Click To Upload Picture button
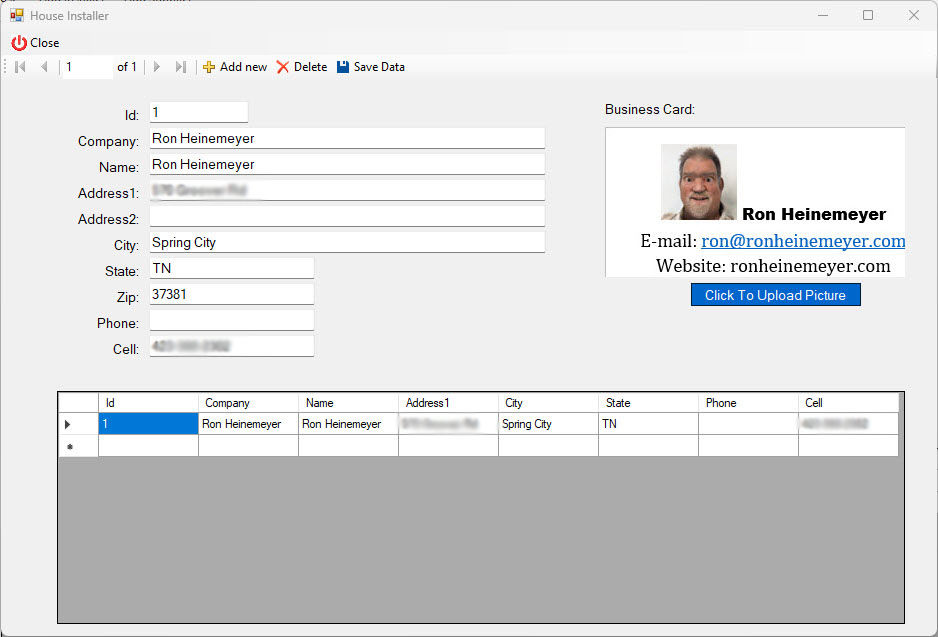This screenshot has width=938, height=637. pos(775,295)
